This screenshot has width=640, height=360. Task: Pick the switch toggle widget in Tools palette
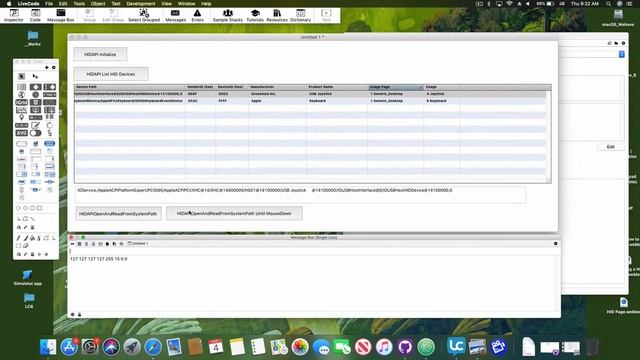36,133
